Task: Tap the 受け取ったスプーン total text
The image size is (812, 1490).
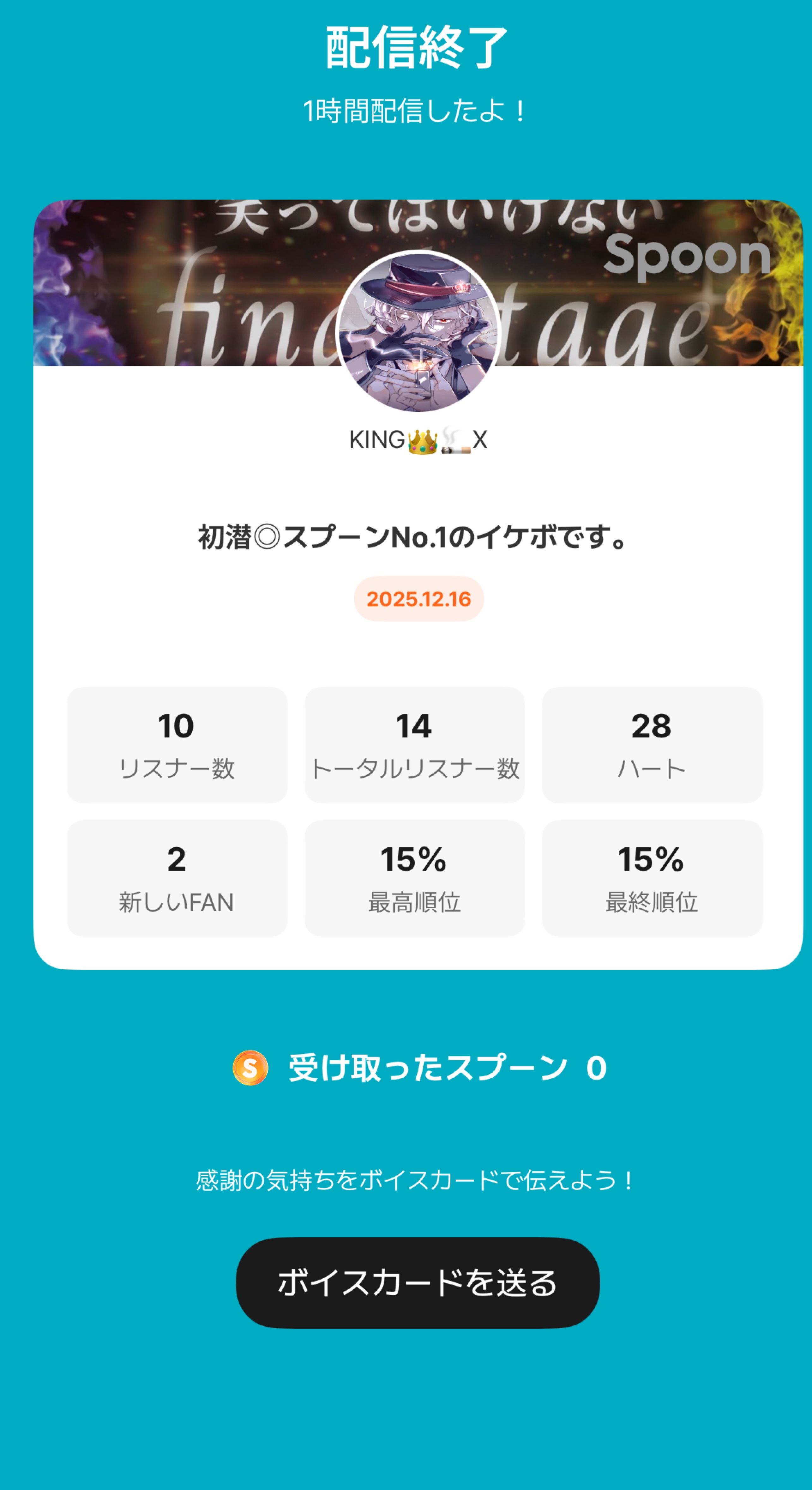Action: click(x=447, y=1068)
